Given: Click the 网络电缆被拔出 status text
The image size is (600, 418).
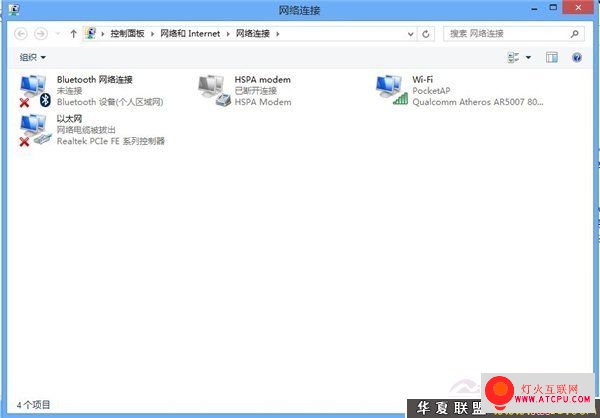Looking at the screenshot, I should (86, 130).
